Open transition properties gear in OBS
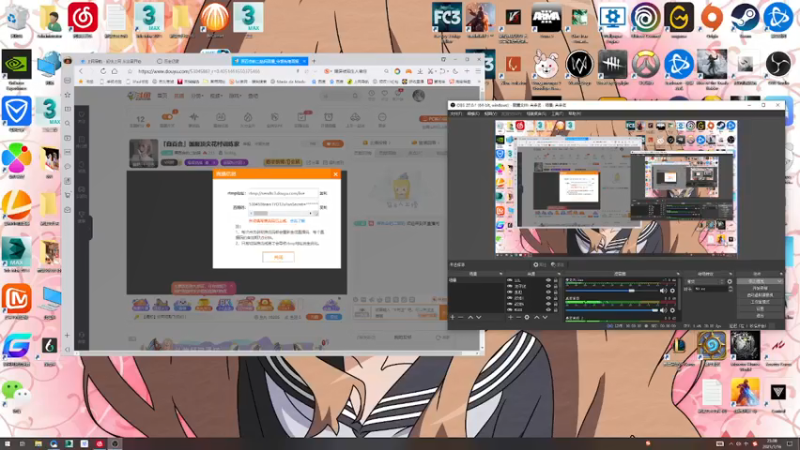Image resolution: width=800 pixels, height=450 pixels. click(x=730, y=281)
